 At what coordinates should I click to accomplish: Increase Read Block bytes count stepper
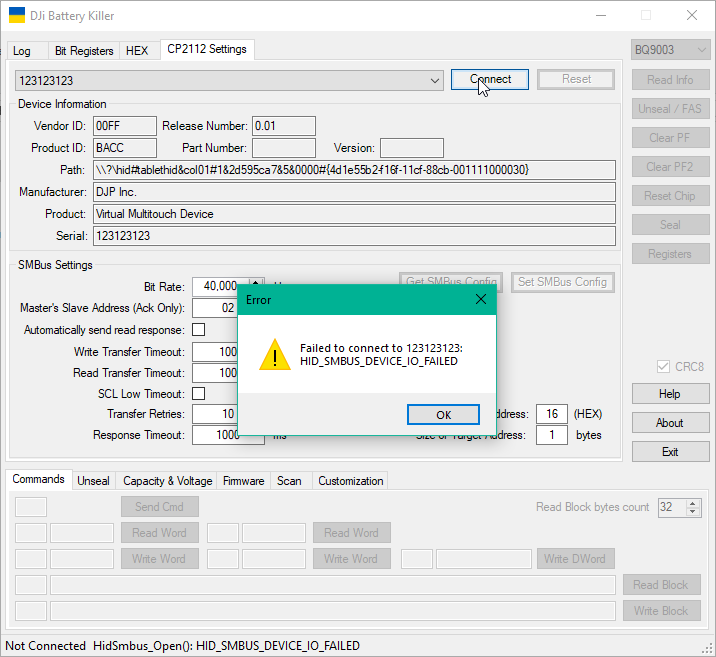[693, 503]
